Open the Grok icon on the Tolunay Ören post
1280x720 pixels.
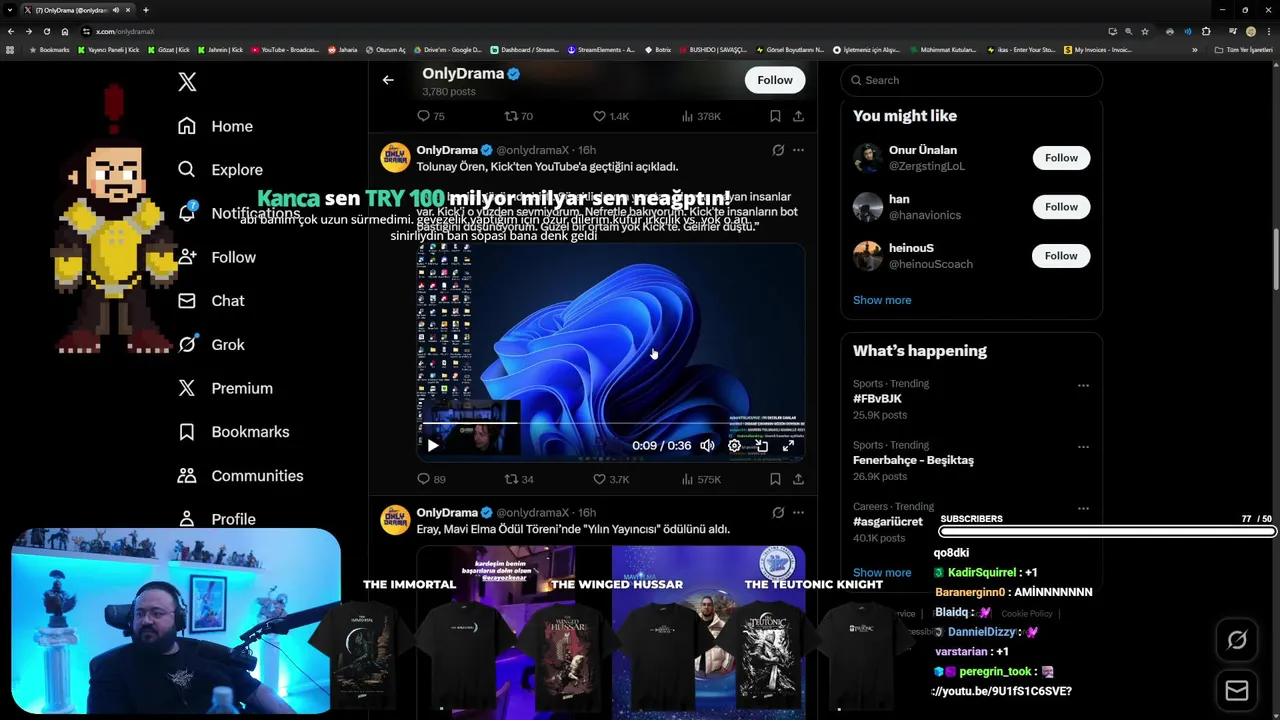[778, 150]
